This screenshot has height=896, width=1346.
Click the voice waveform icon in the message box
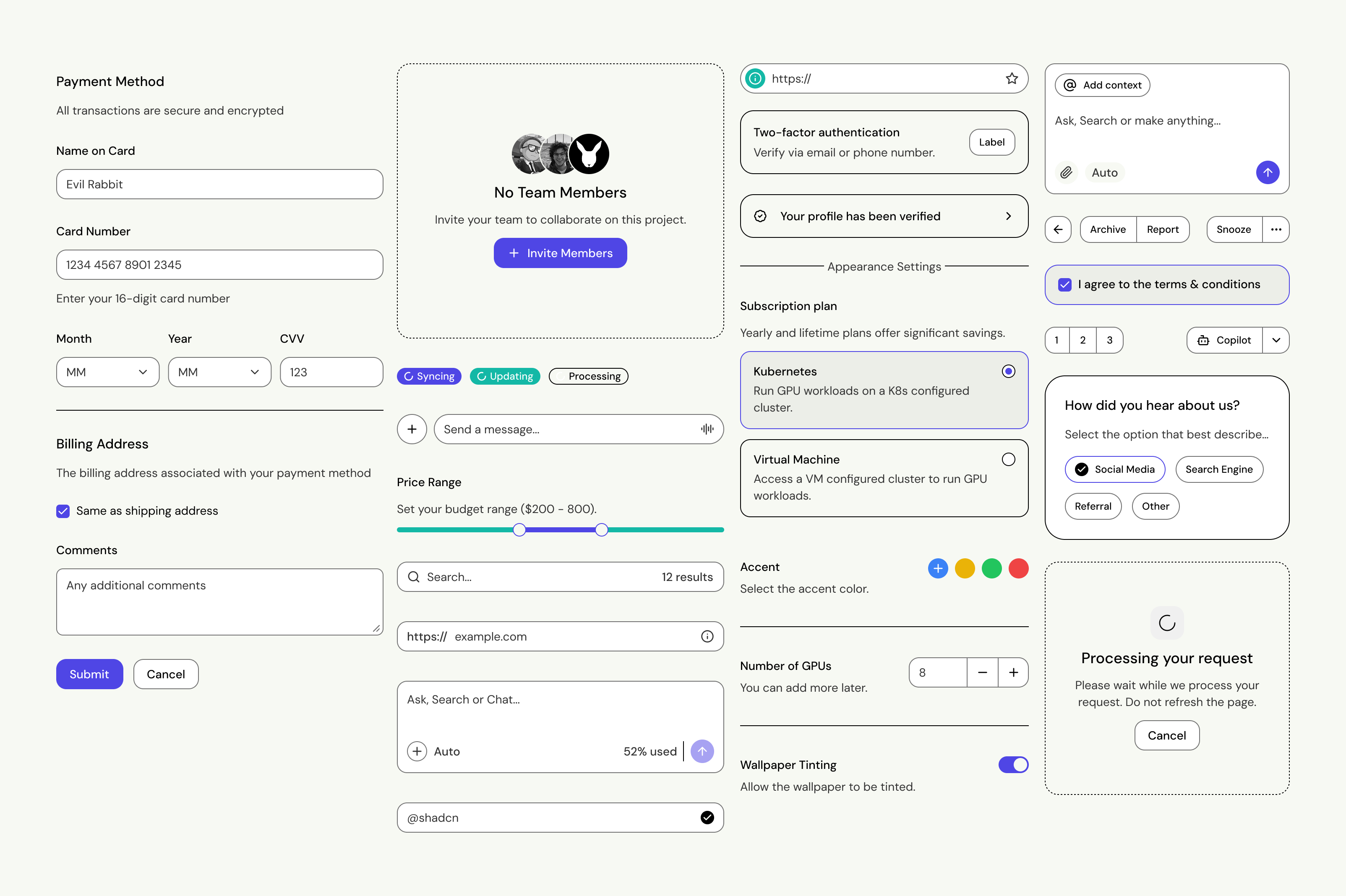click(x=707, y=429)
